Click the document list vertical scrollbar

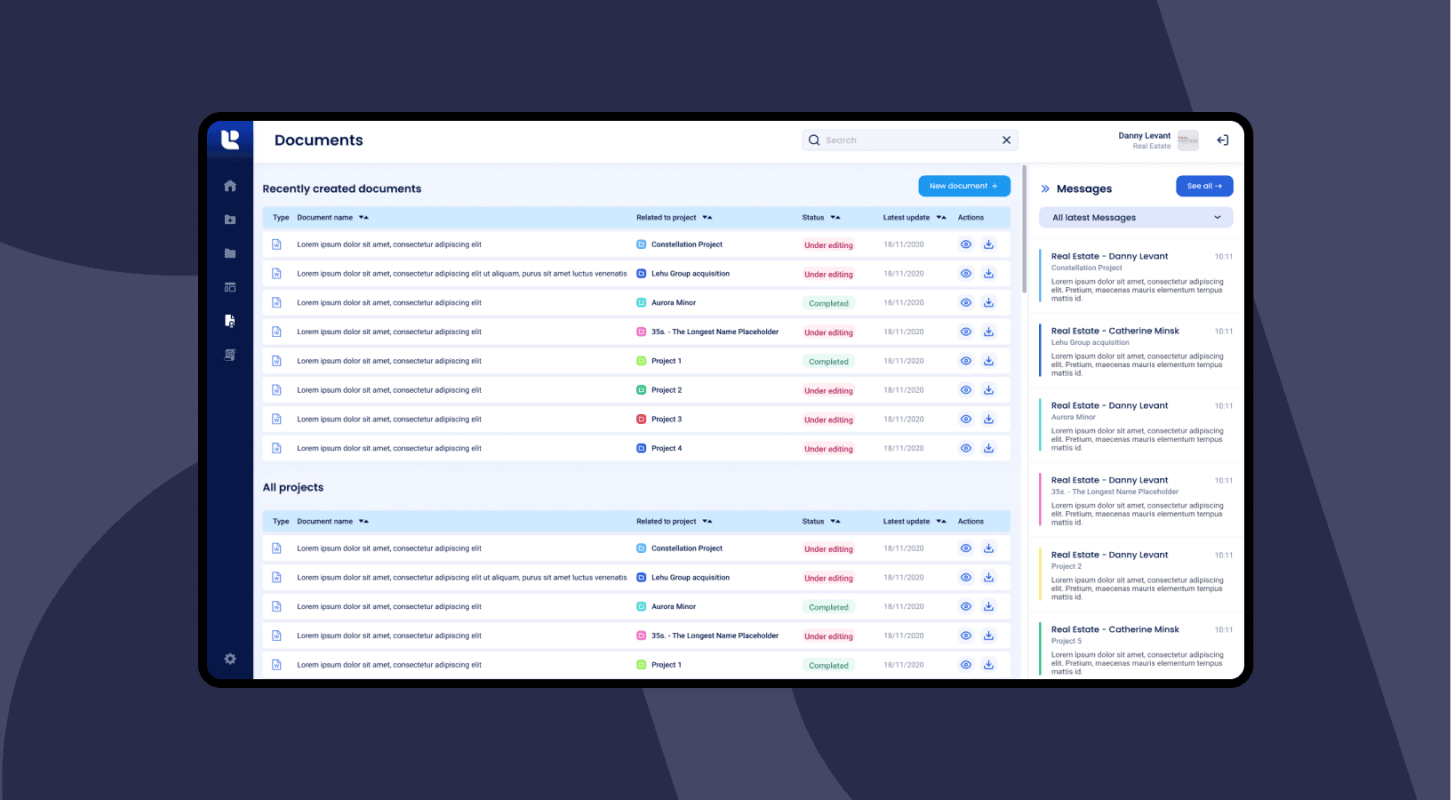[1024, 230]
